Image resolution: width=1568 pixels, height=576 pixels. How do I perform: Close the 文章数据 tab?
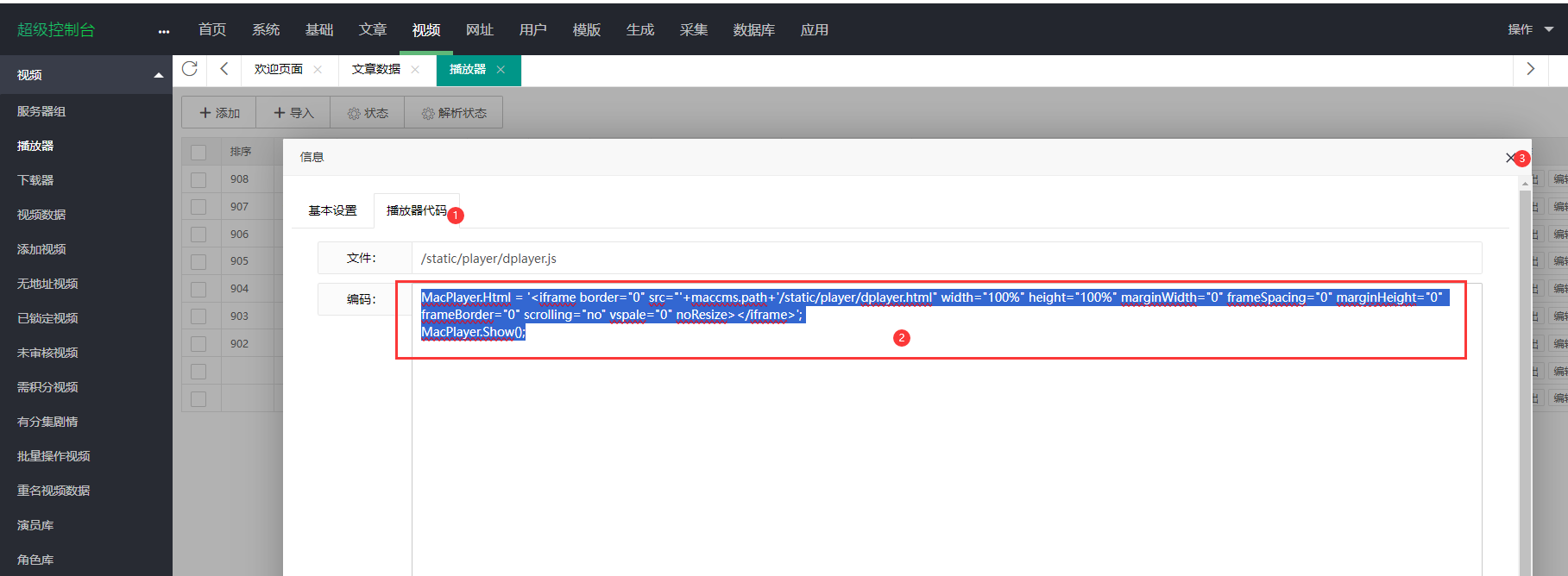point(415,70)
